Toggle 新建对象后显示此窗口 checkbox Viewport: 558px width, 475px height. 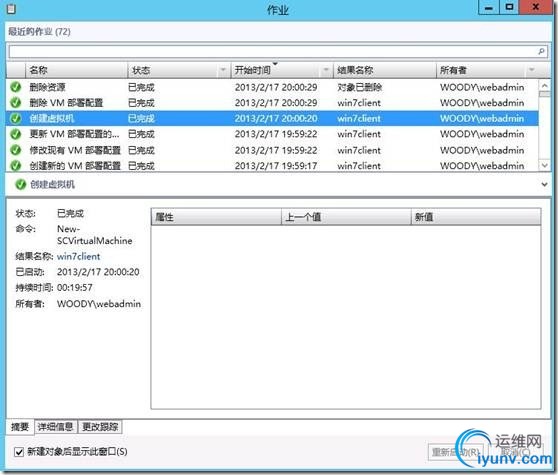19,452
